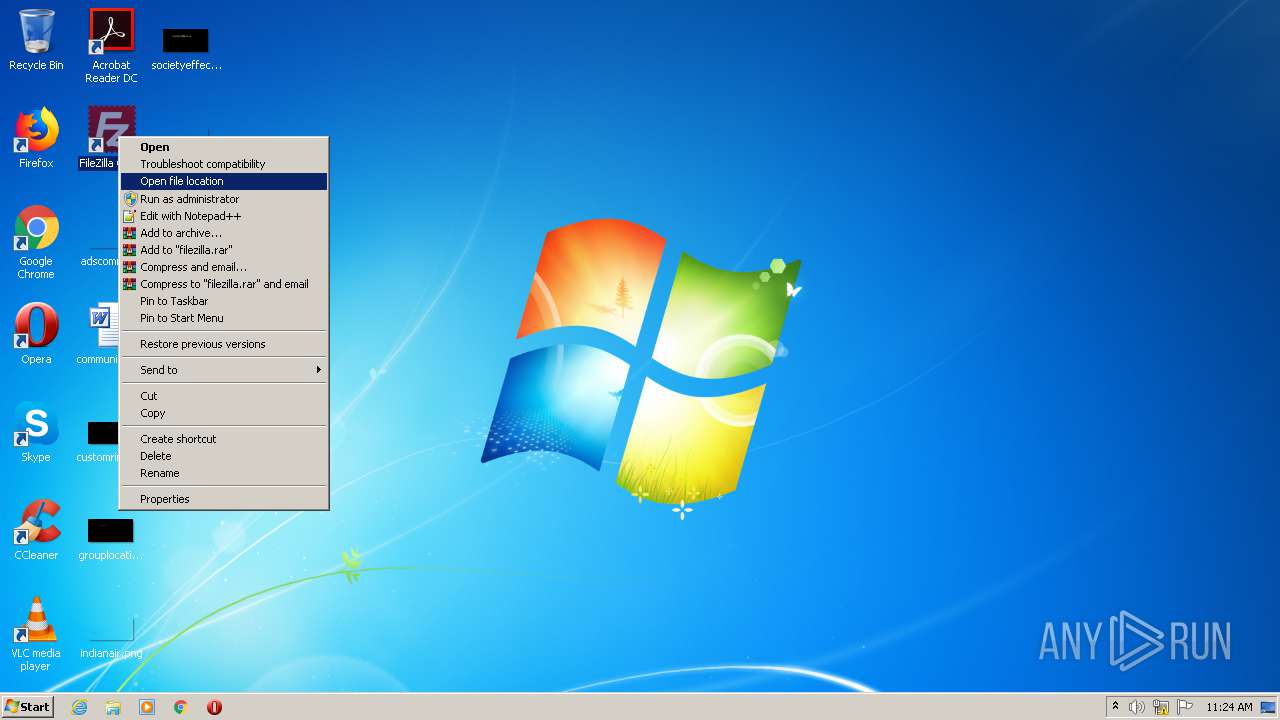The width and height of the screenshot is (1280, 720).
Task: Expand the Send to submenu
Action: (x=224, y=370)
